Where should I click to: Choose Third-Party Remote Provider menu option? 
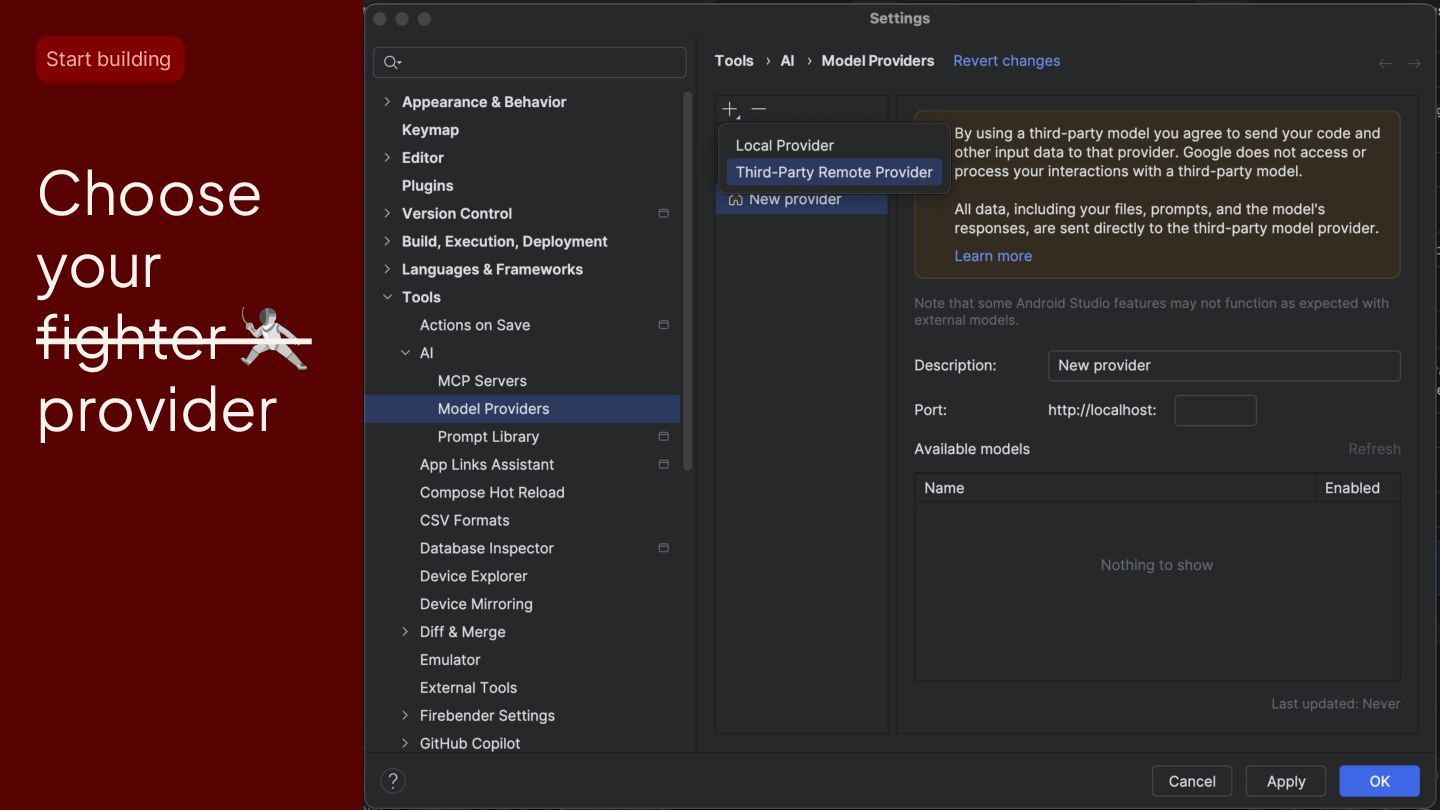(x=834, y=172)
